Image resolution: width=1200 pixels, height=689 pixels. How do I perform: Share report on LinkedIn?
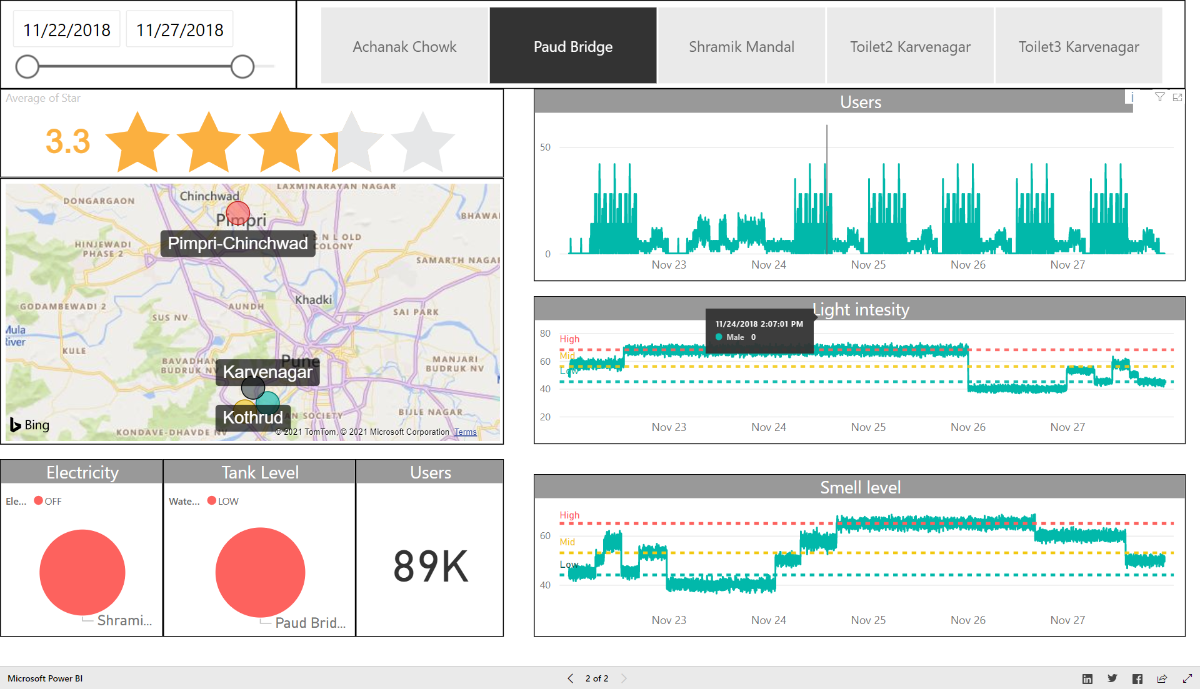1087,679
